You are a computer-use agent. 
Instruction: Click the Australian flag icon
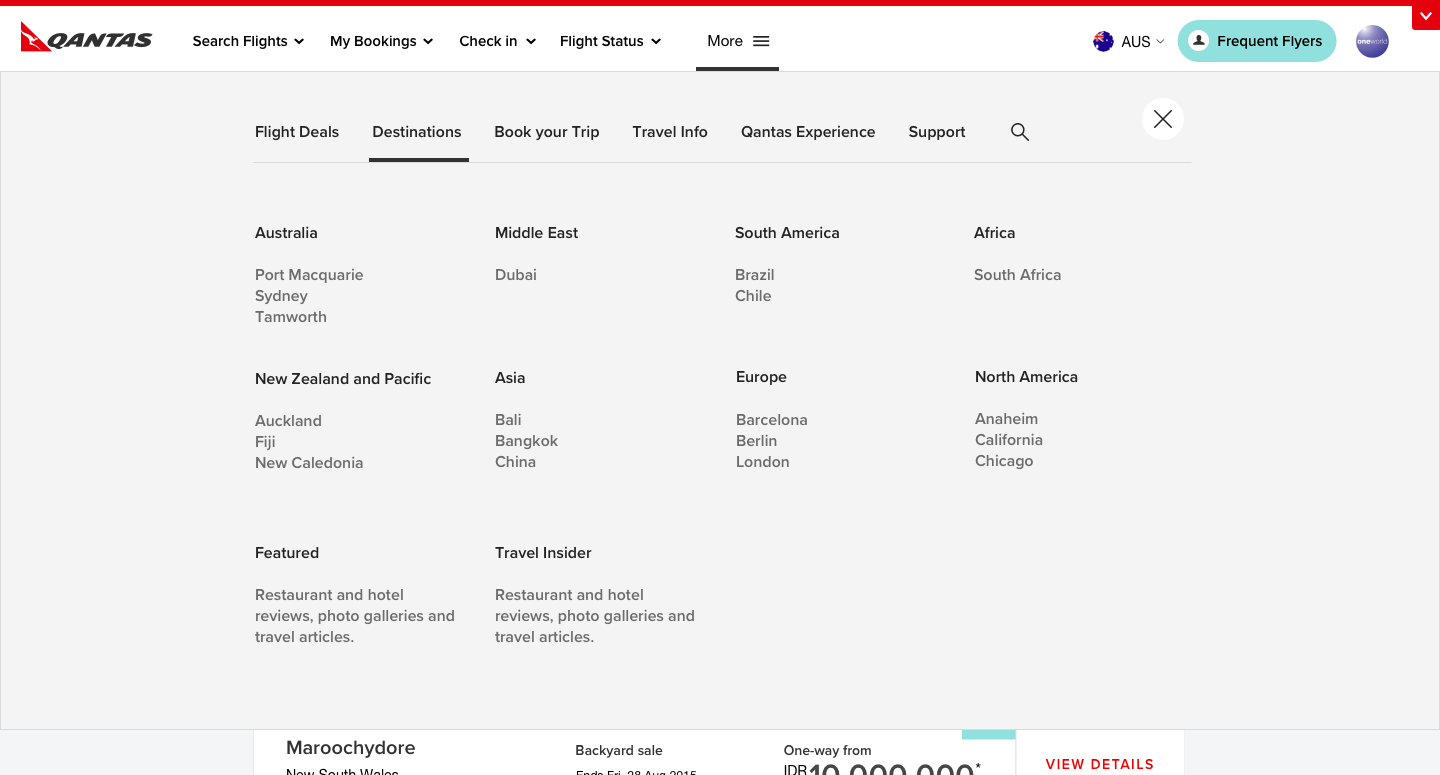coord(1103,41)
